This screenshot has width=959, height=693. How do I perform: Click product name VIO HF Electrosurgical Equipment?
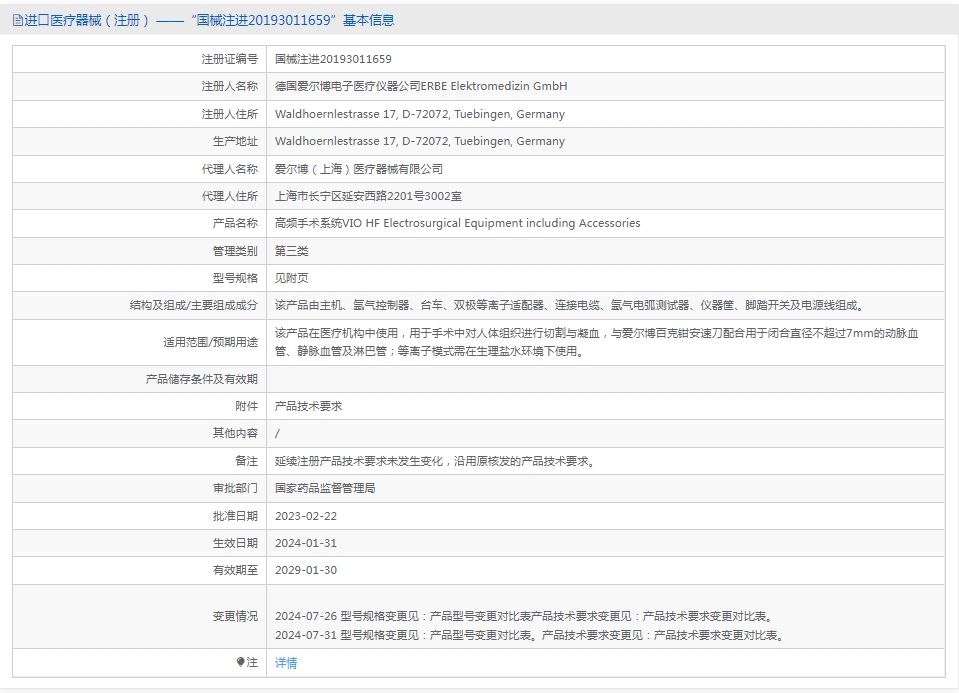457,223
